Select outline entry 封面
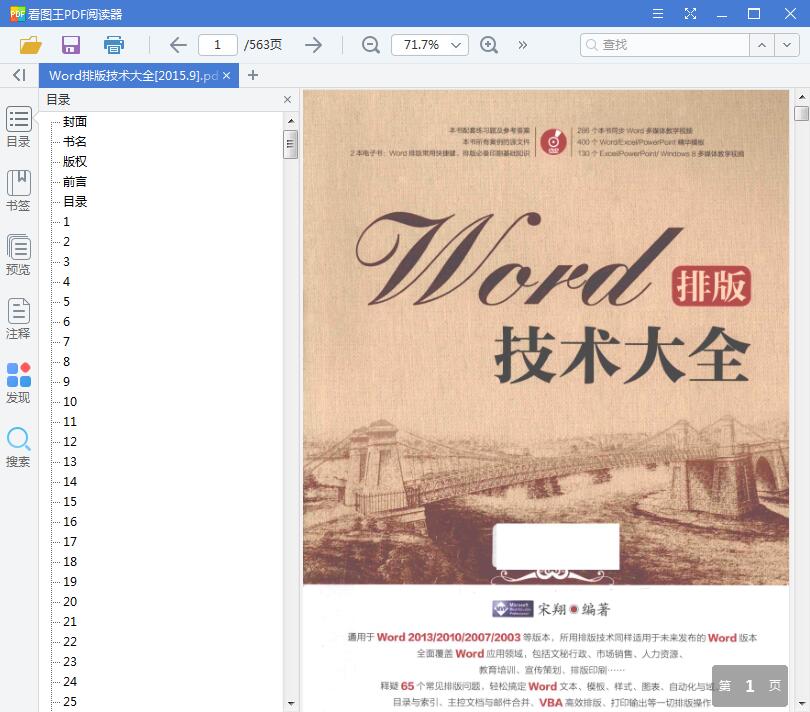Viewport: 810px width, 712px height. click(75, 121)
